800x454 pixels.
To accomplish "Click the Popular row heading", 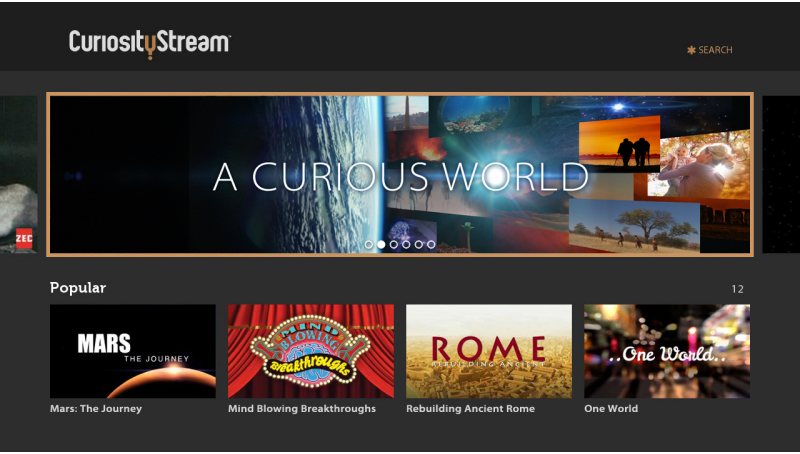I will 78,288.
